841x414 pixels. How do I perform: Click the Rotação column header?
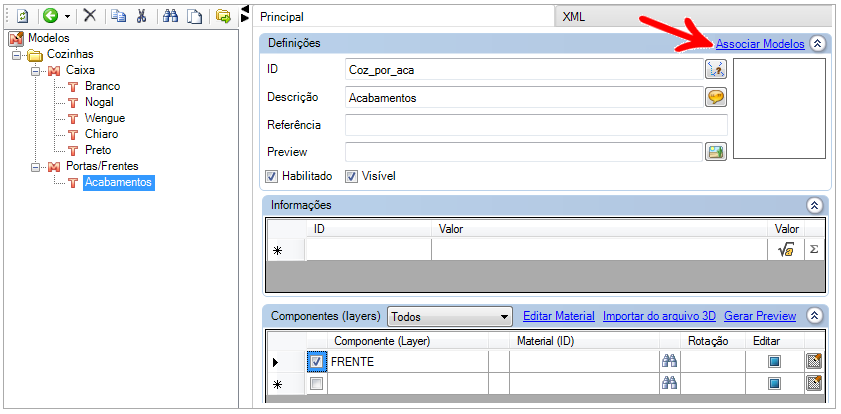point(713,341)
